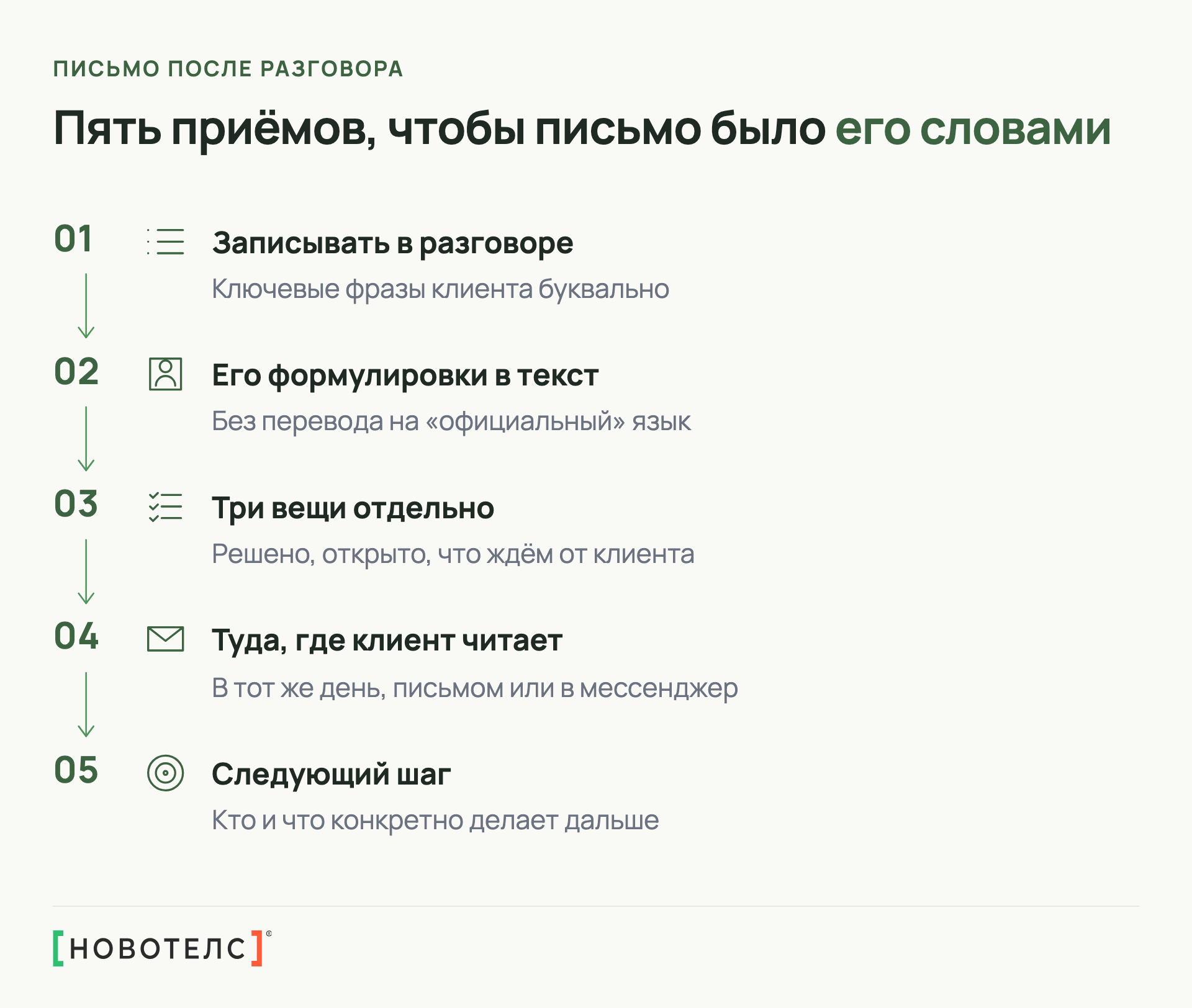Viewport: 1192px width, 1008px height.
Task: Click the text 'Ключевые фразы клиента буквально'
Action: point(440,289)
